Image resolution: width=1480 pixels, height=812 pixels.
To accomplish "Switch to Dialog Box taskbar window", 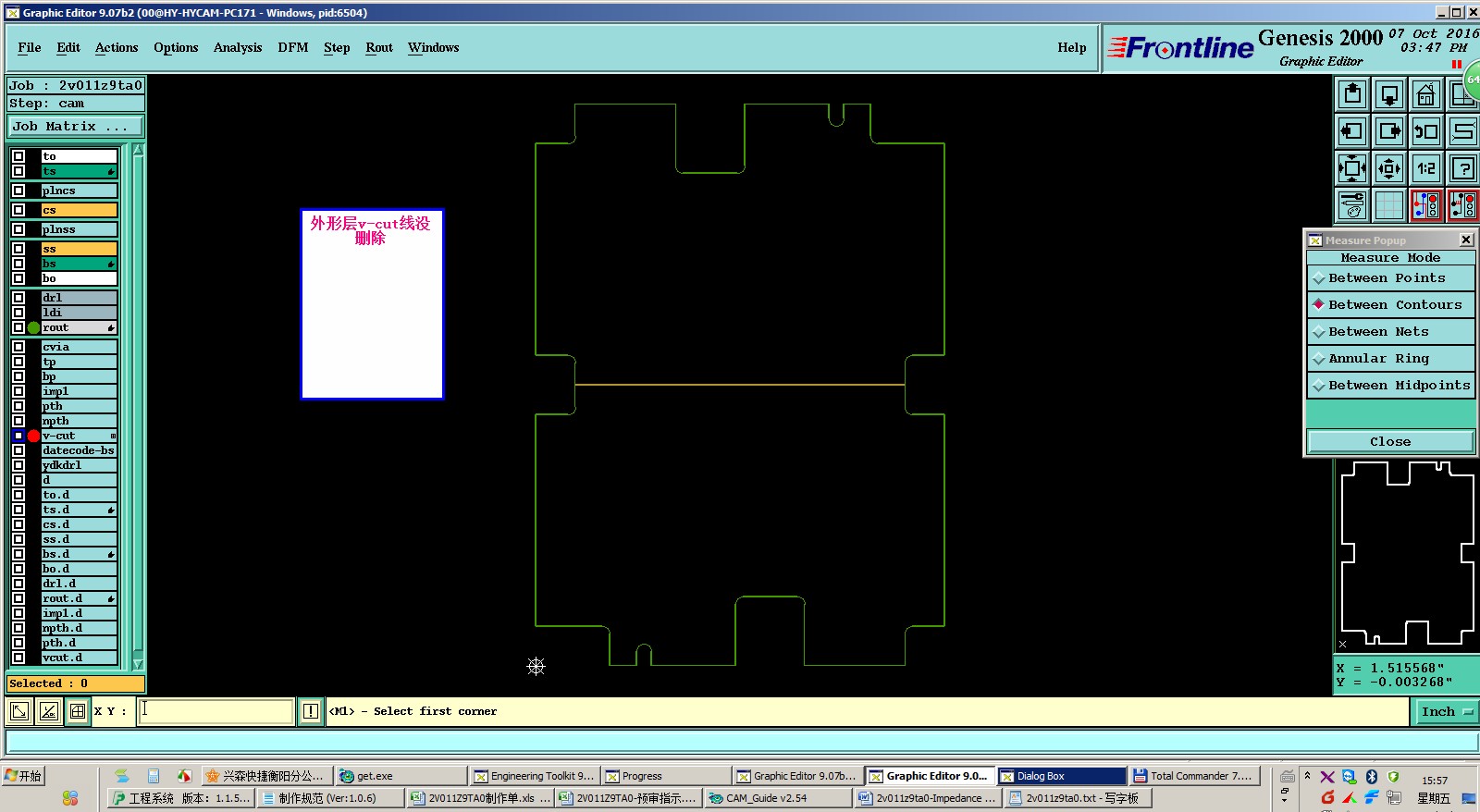I will [x=1062, y=776].
